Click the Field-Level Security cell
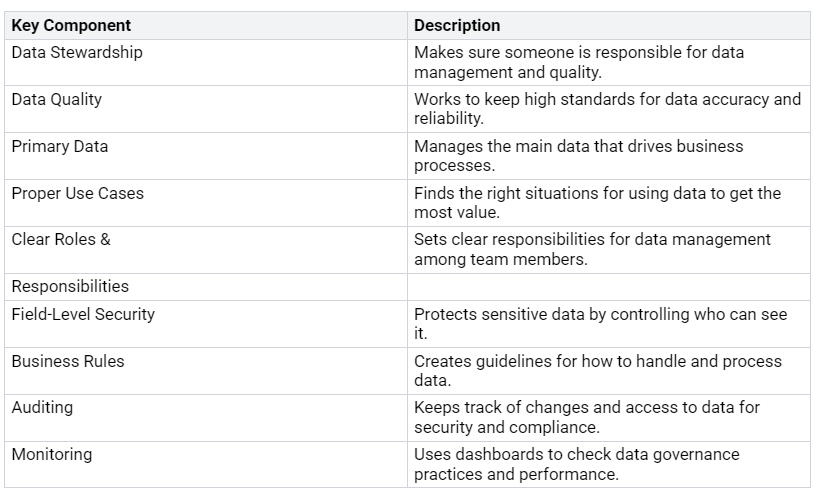817x496 pixels. click(83, 315)
